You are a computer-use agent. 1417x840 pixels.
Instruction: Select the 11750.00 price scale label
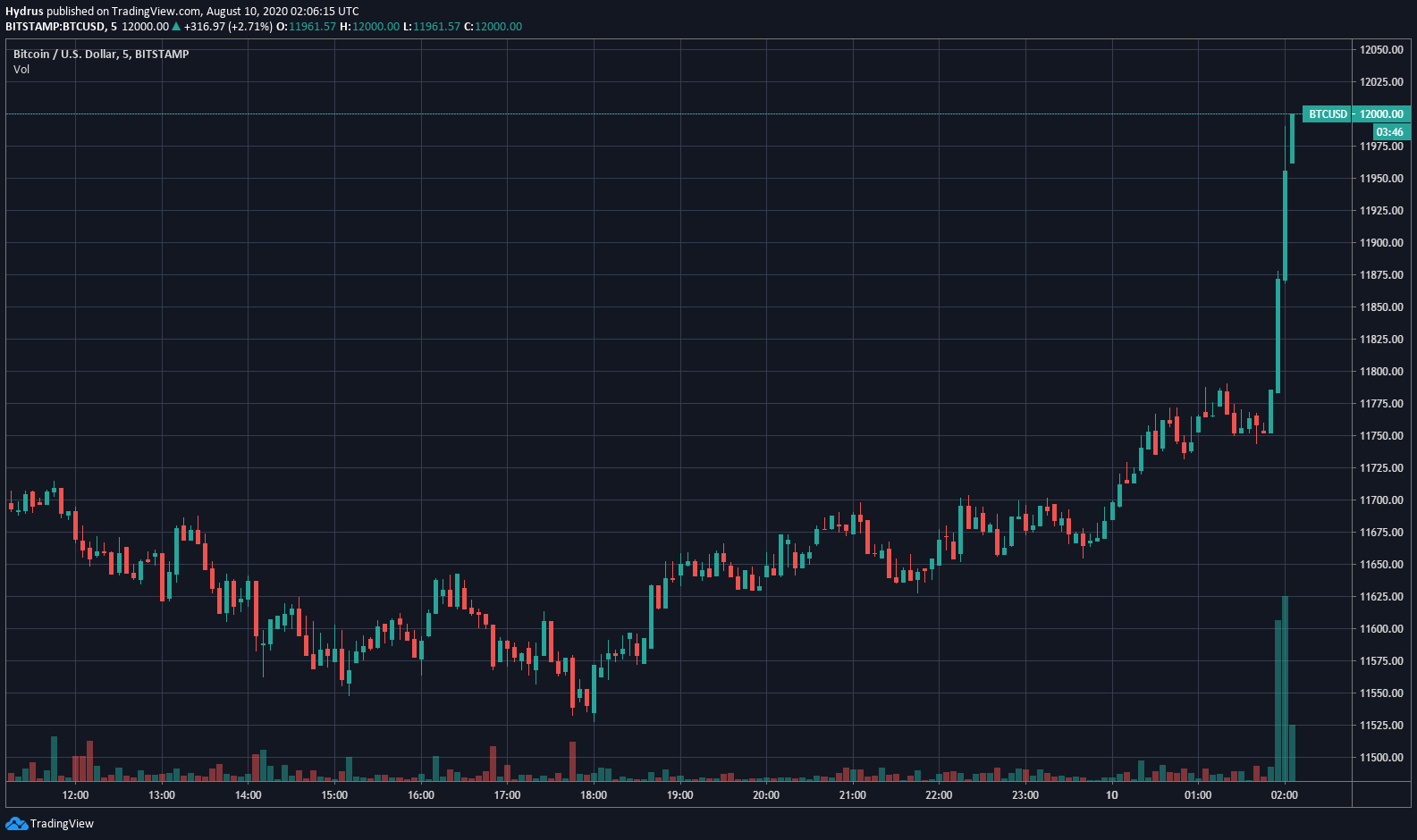click(1381, 436)
